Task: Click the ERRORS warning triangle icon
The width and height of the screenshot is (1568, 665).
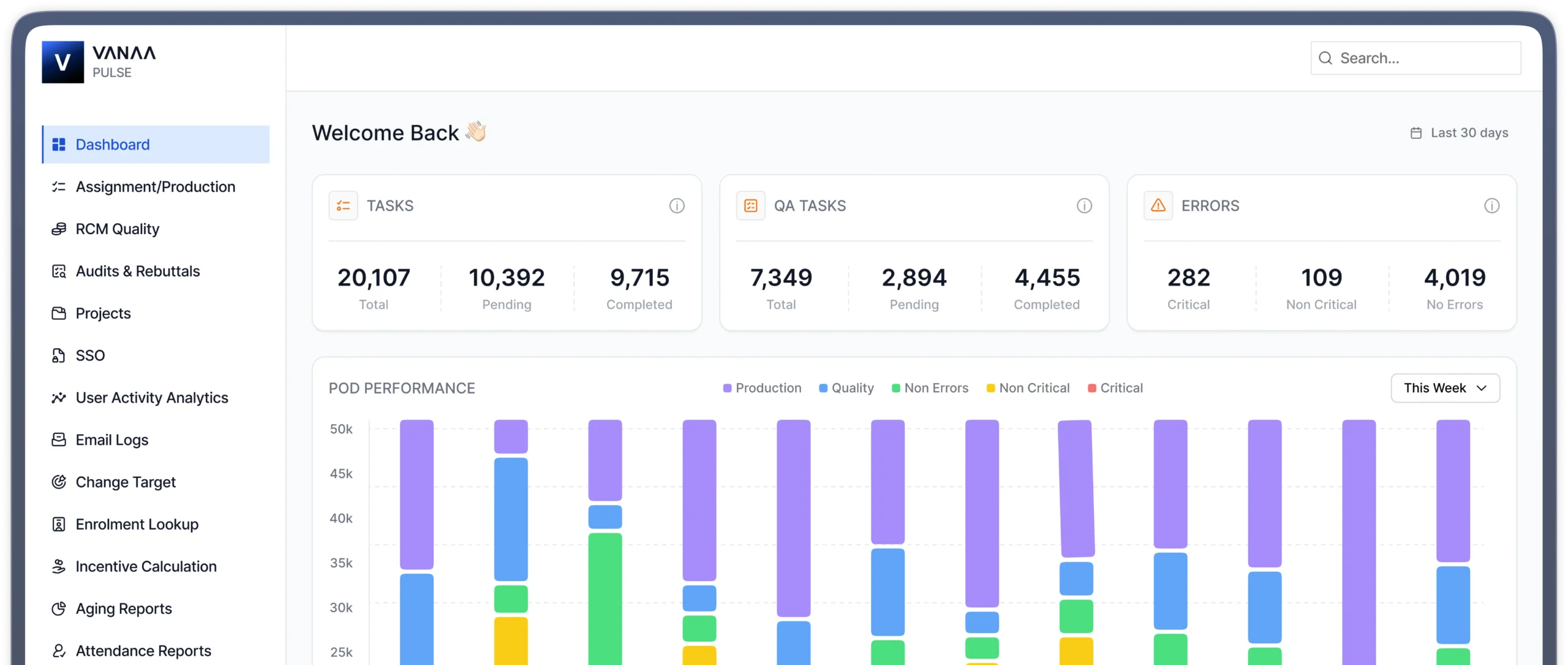Action: click(x=1158, y=205)
